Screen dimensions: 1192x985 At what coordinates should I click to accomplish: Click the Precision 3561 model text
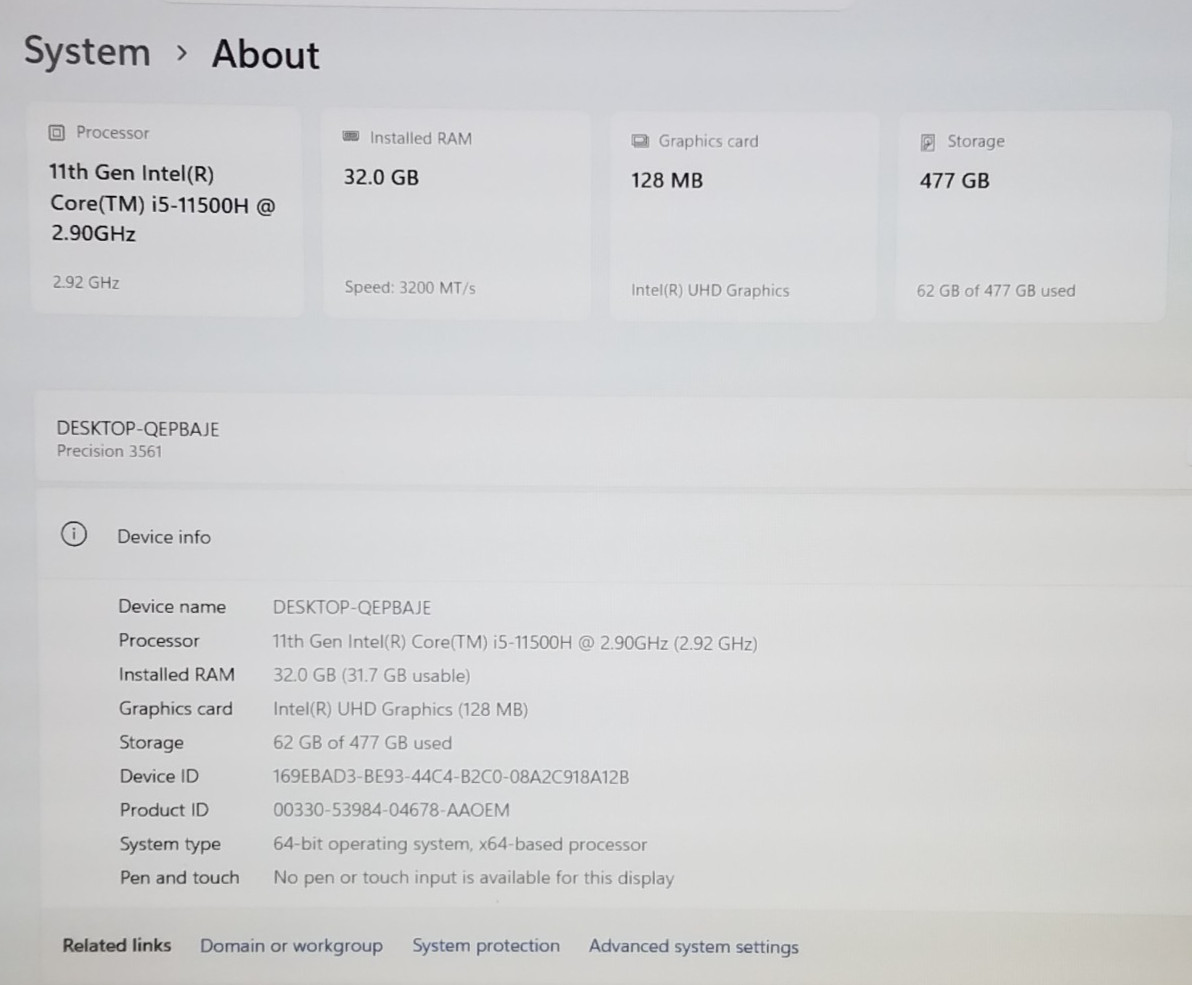[109, 451]
